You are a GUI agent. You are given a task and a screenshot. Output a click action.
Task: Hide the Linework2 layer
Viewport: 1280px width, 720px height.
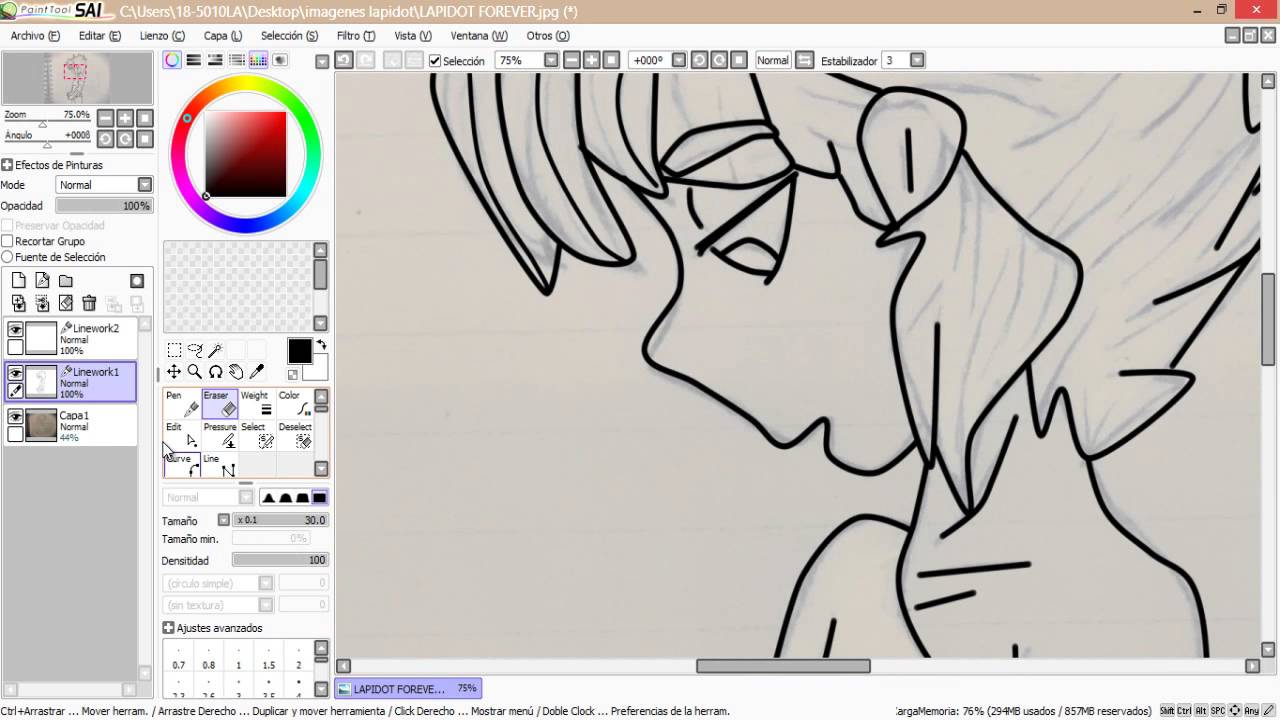tap(15, 329)
